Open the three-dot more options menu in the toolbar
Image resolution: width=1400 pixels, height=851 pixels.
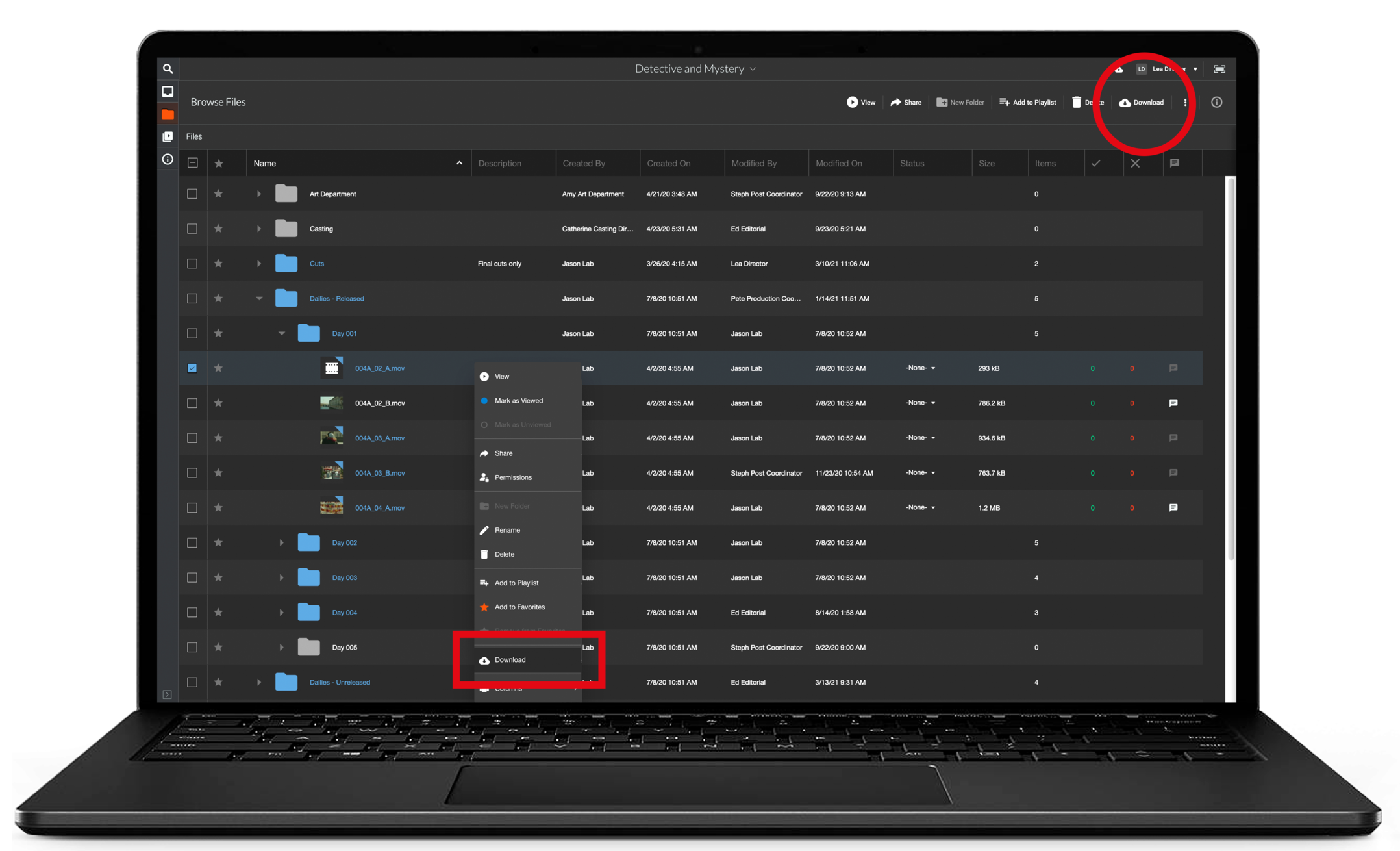click(1185, 102)
